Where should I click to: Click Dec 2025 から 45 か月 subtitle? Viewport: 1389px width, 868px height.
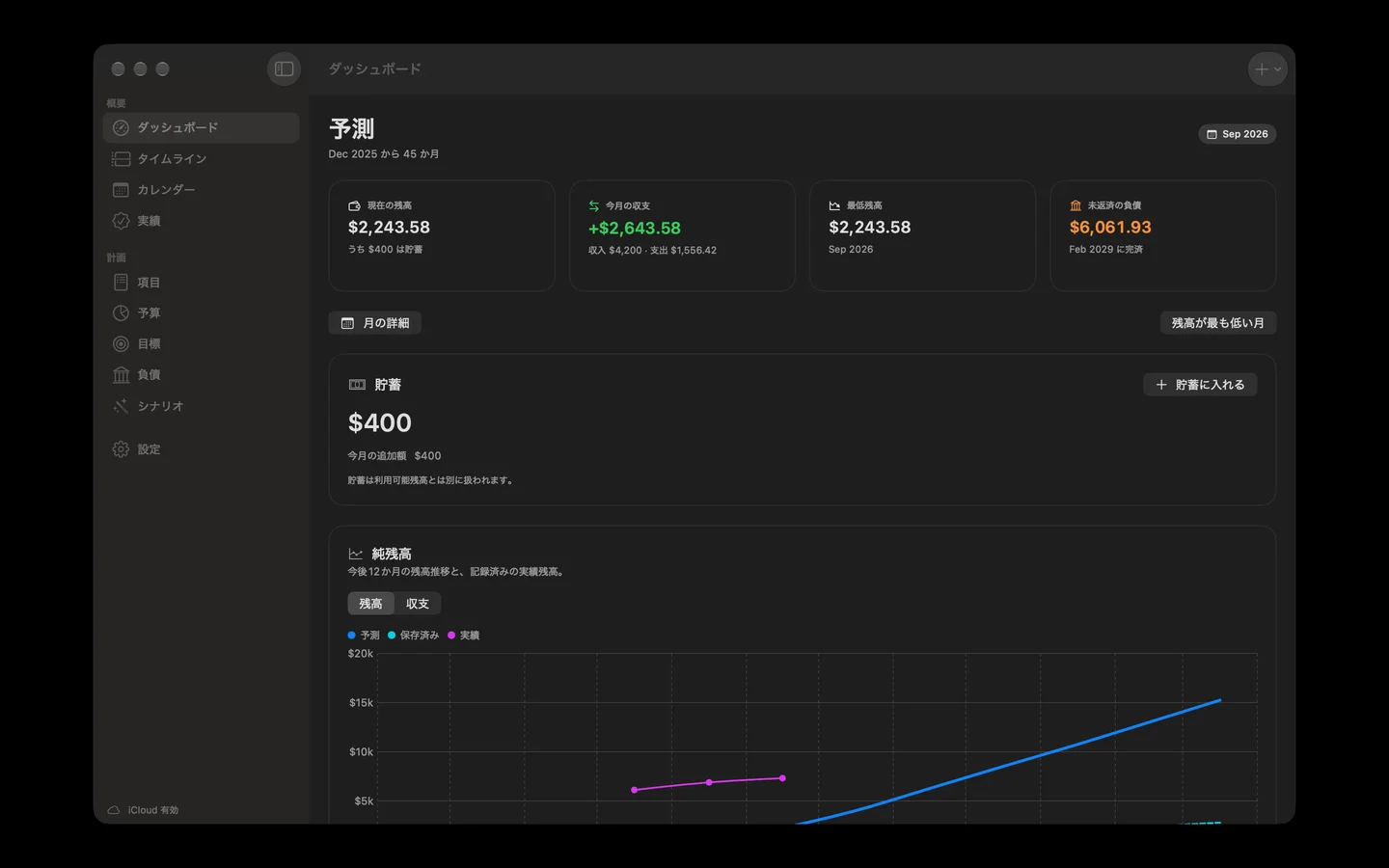point(384,154)
